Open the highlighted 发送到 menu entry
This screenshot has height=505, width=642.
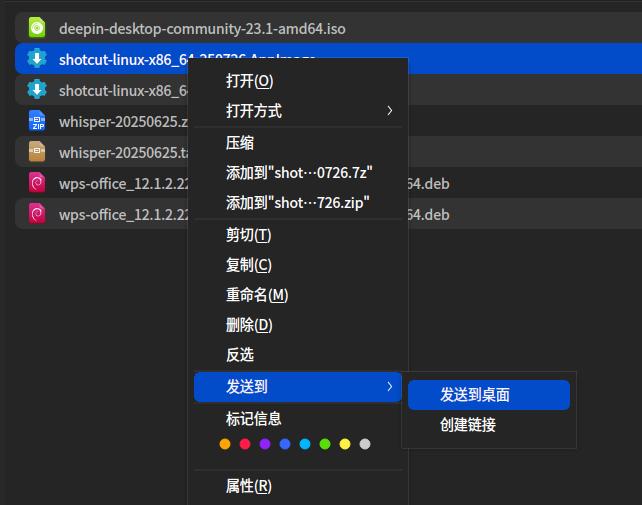click(298, 387)
